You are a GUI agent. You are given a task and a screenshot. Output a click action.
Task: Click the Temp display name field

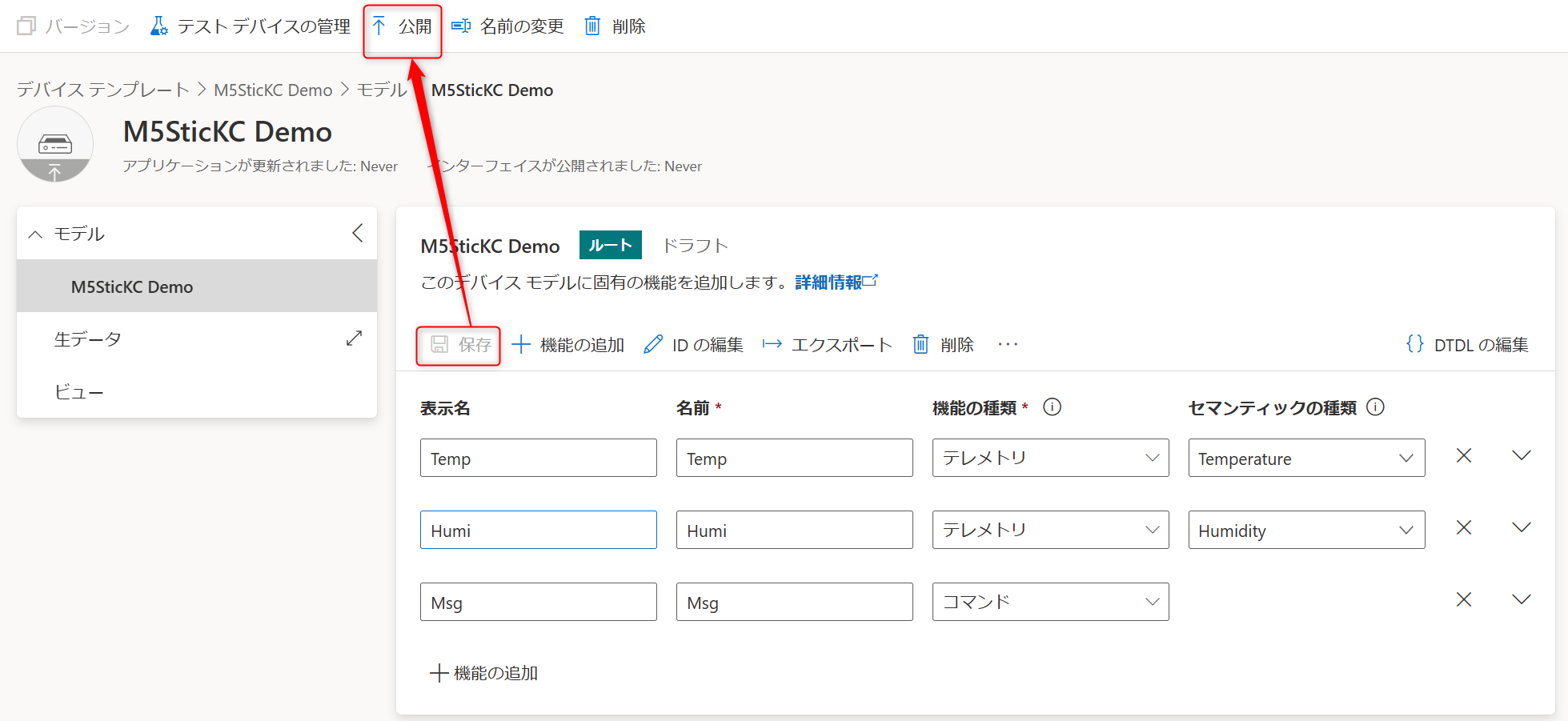coord(539,458)
